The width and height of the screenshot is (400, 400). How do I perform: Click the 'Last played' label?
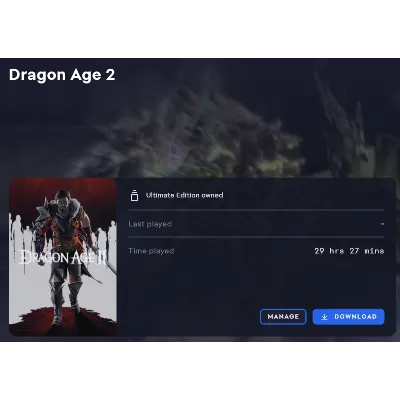pos(150,224)
